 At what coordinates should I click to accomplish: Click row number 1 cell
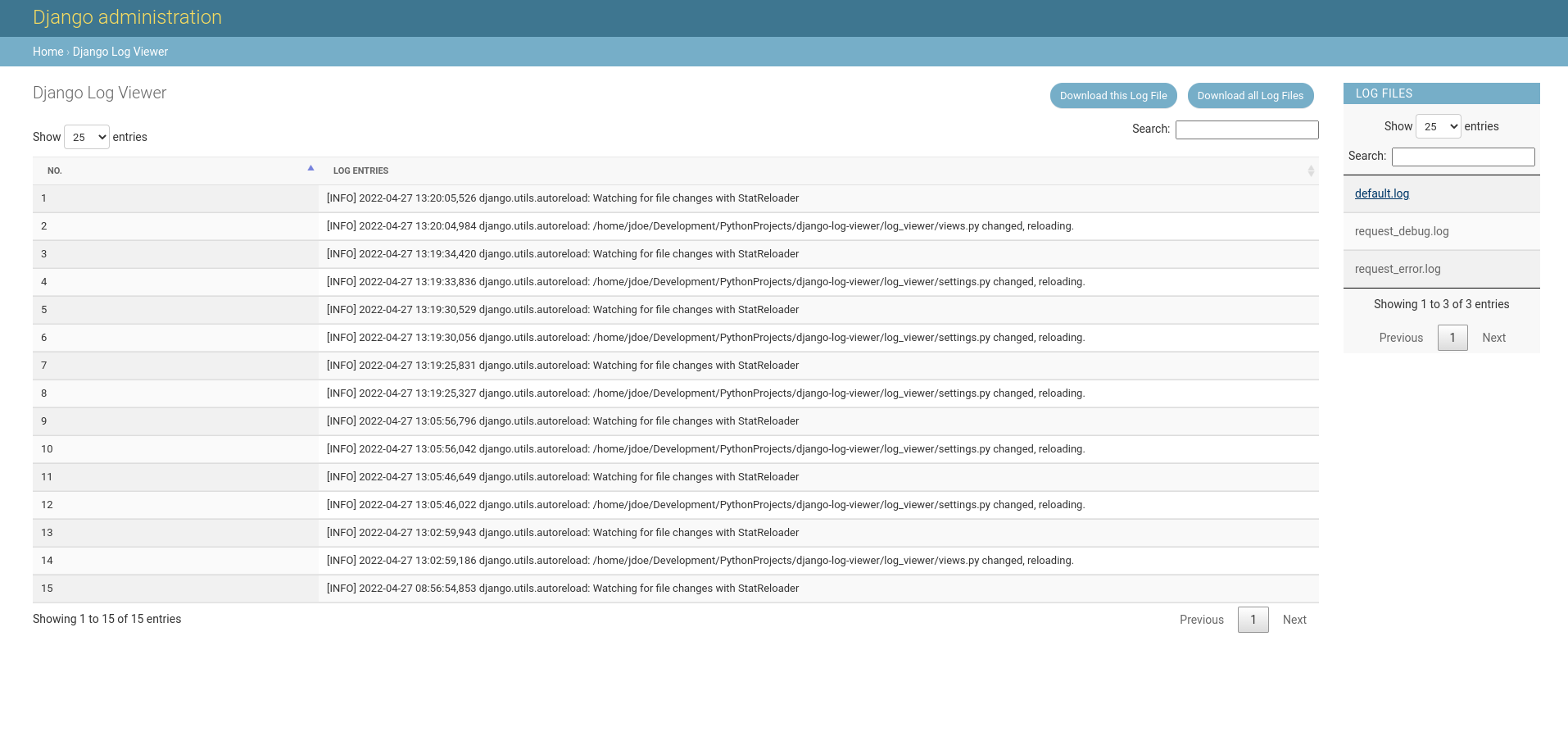click(x=175, y=198)
